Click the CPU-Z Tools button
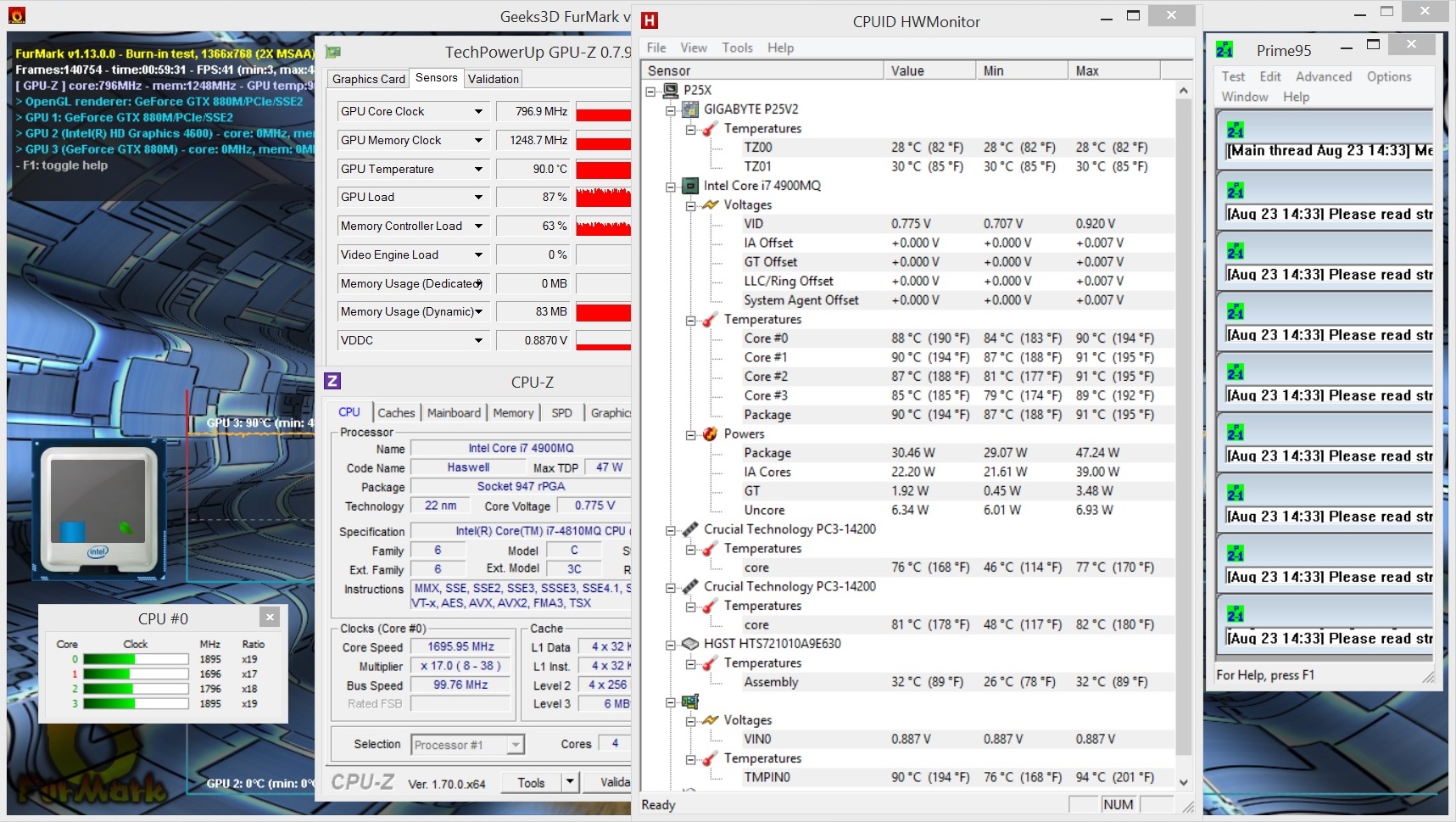This screenshot has height=822, width=1456. 531,782
